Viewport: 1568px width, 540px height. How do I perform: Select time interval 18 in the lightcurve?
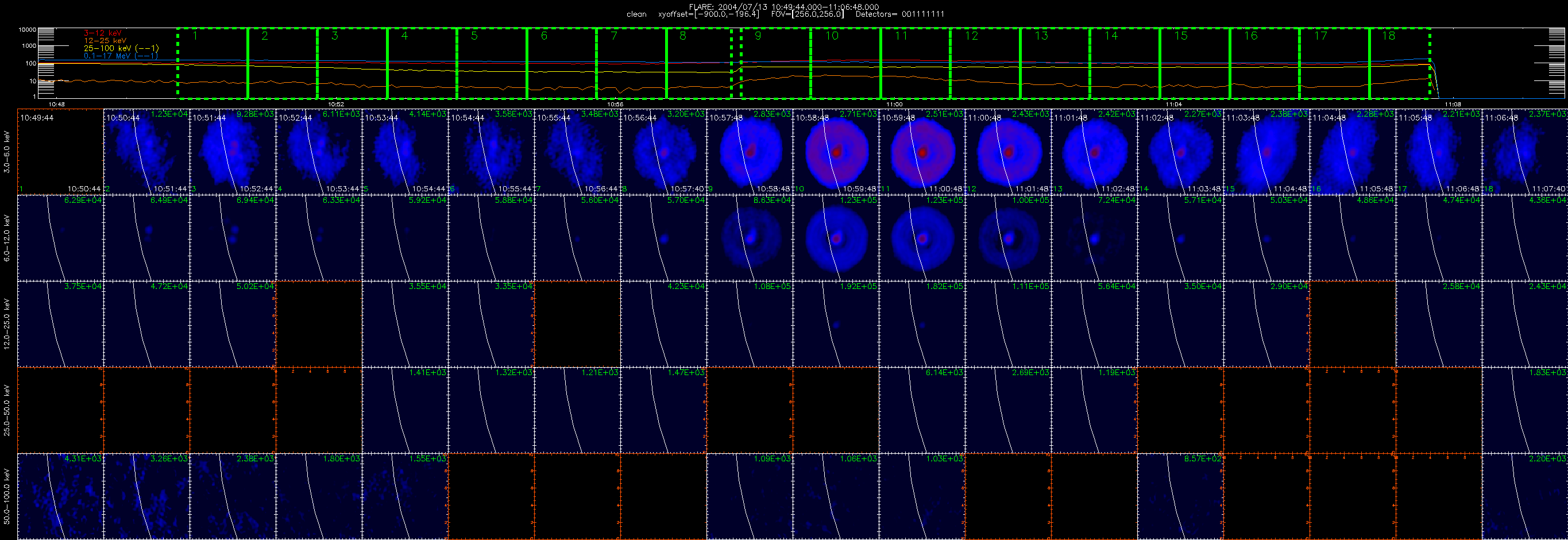pyautogui.click(x=1399, y=63)
